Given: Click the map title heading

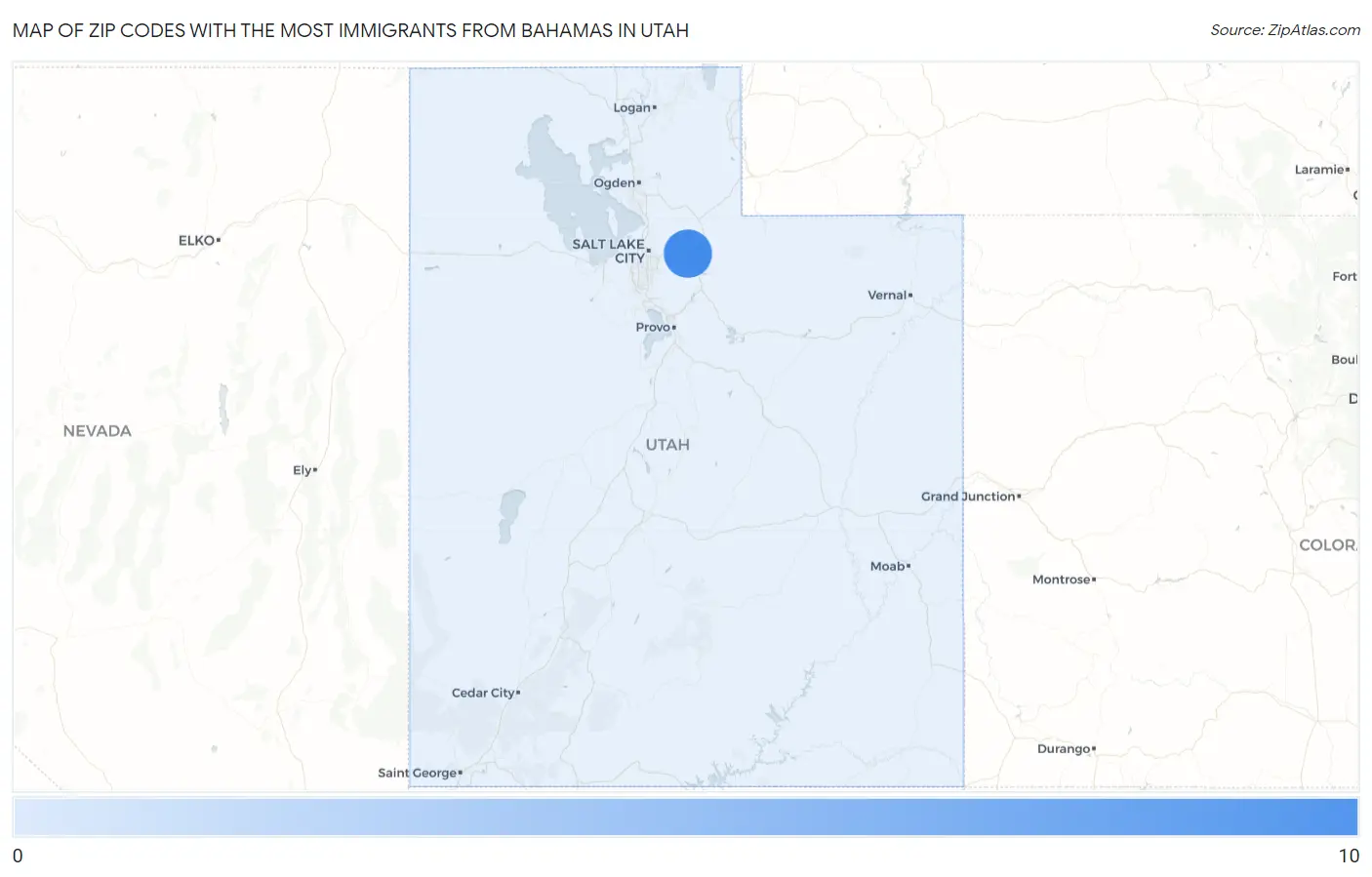Looking at the screenshot, I should [350, 30].
